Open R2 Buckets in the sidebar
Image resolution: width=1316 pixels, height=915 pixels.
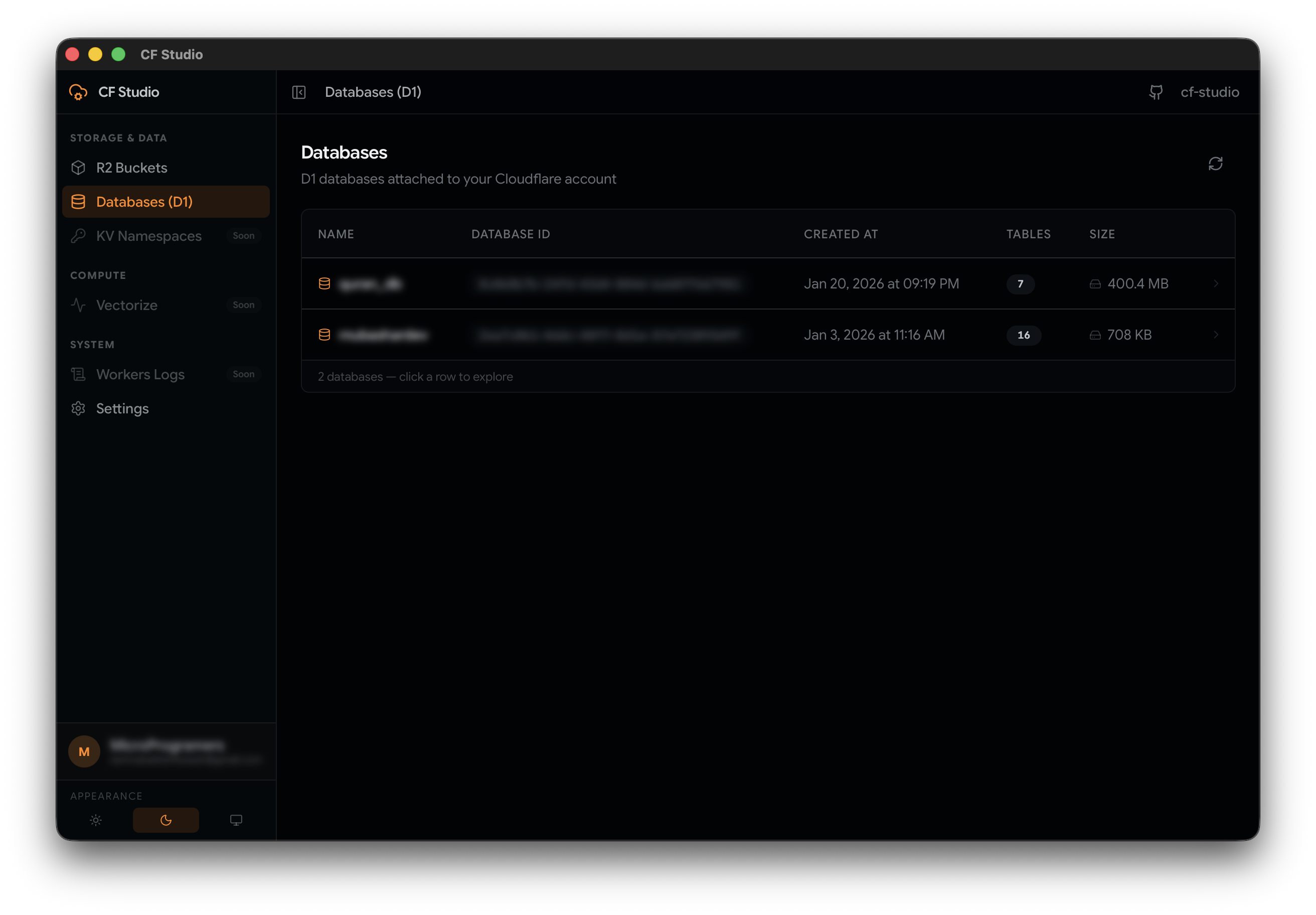(166, 168)
